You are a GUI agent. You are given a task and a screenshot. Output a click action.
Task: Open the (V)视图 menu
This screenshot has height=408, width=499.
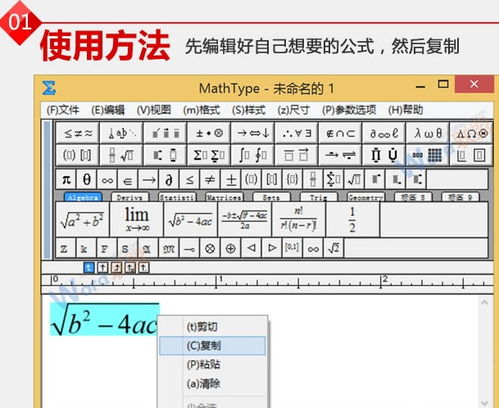pos(154,110)
